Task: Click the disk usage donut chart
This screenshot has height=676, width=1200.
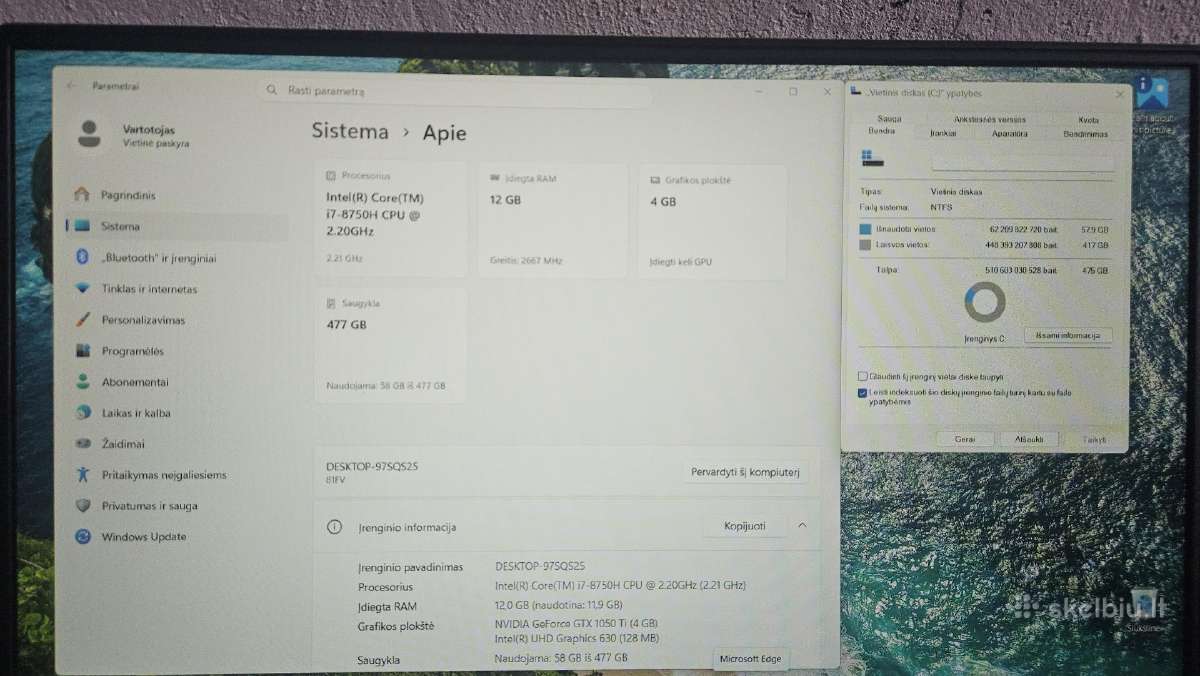Action: [985, 302]
